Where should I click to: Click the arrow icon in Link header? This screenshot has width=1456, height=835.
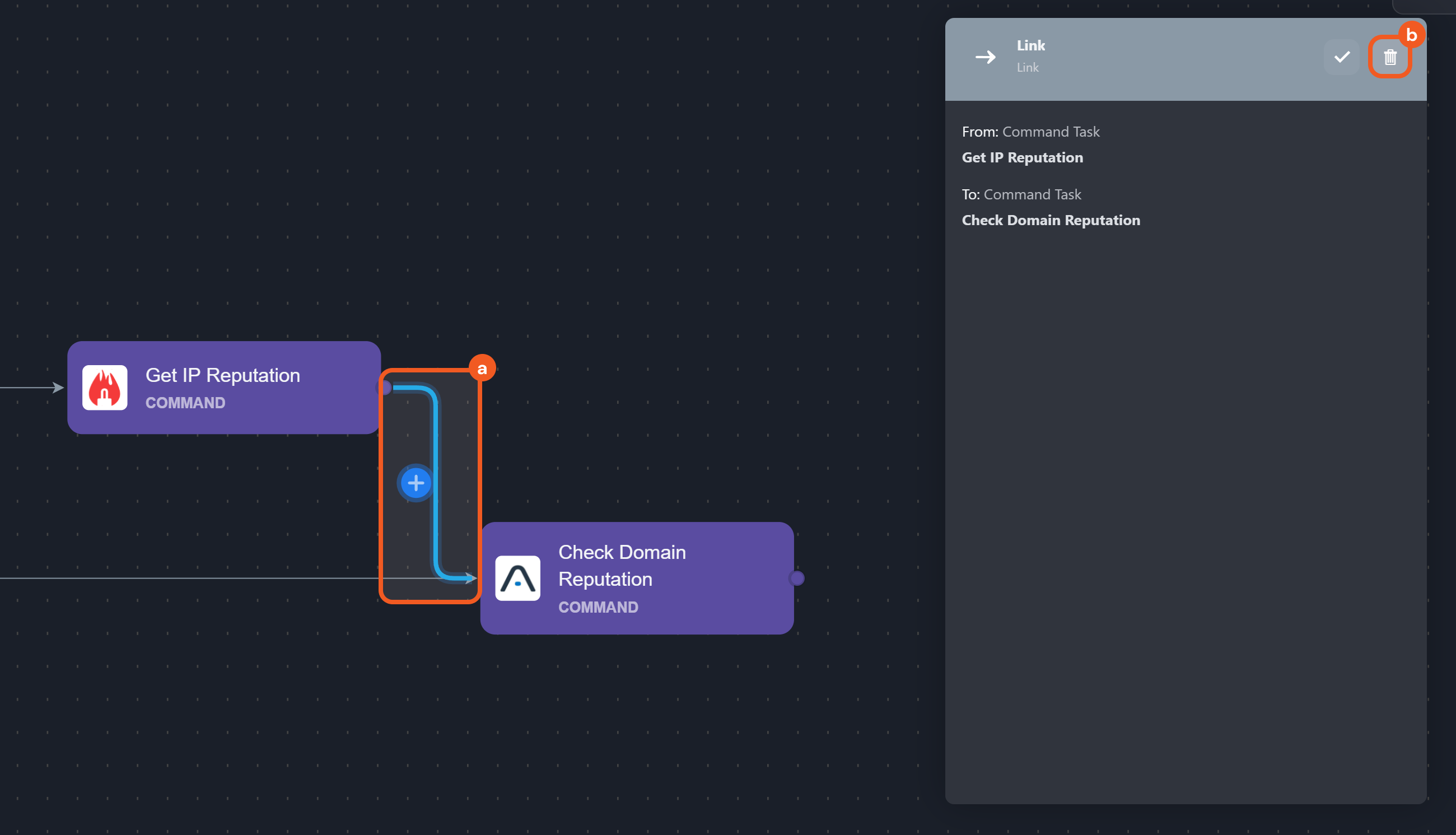pos(985,57)
